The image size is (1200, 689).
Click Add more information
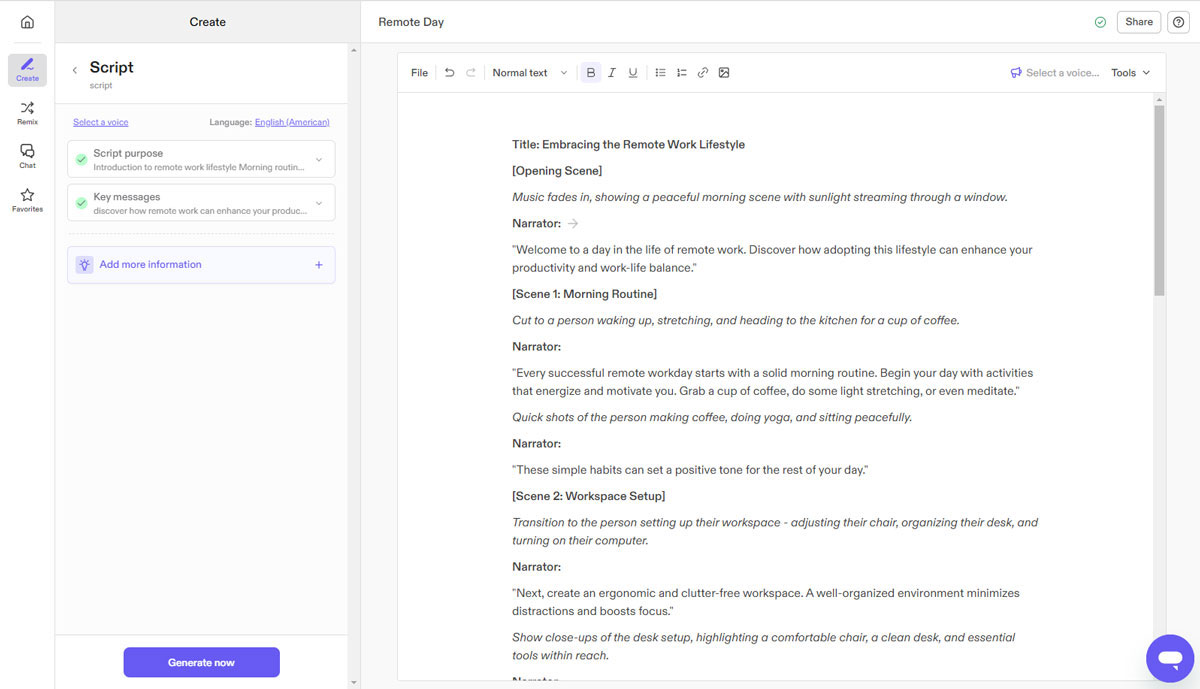pos(200,264)
